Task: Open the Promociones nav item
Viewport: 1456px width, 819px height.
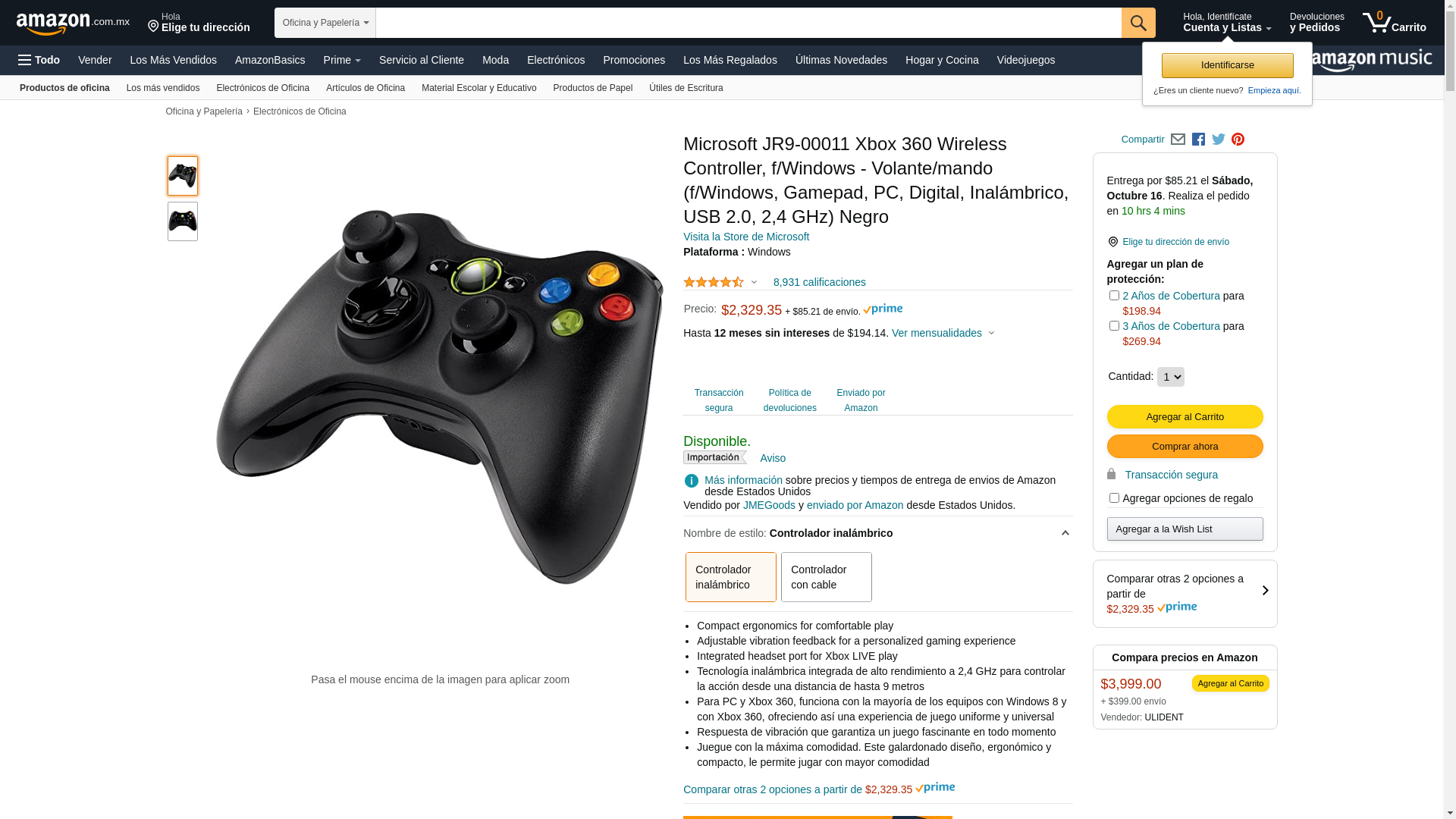Action: click(x=634, y=60)
